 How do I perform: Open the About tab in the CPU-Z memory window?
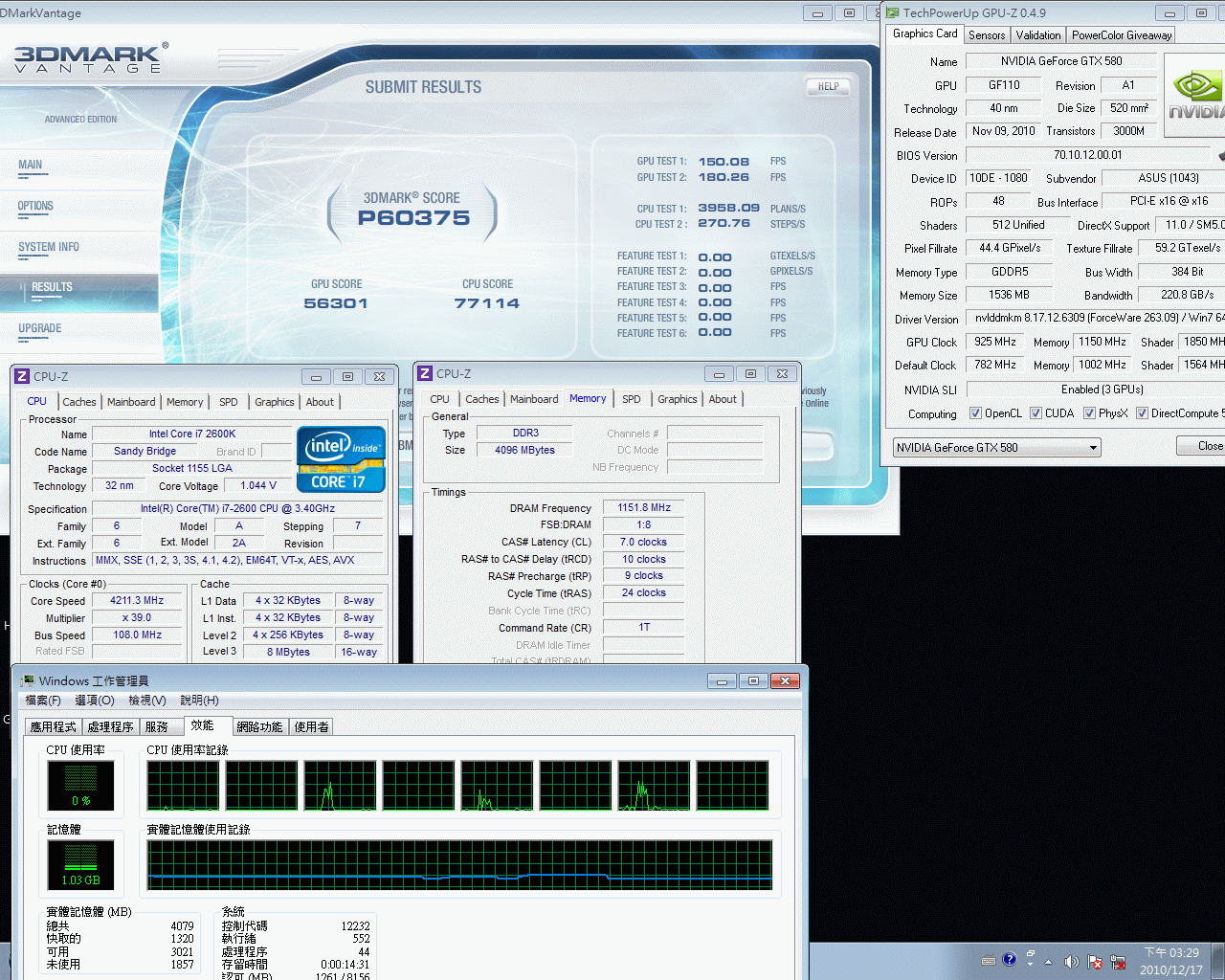723,399
